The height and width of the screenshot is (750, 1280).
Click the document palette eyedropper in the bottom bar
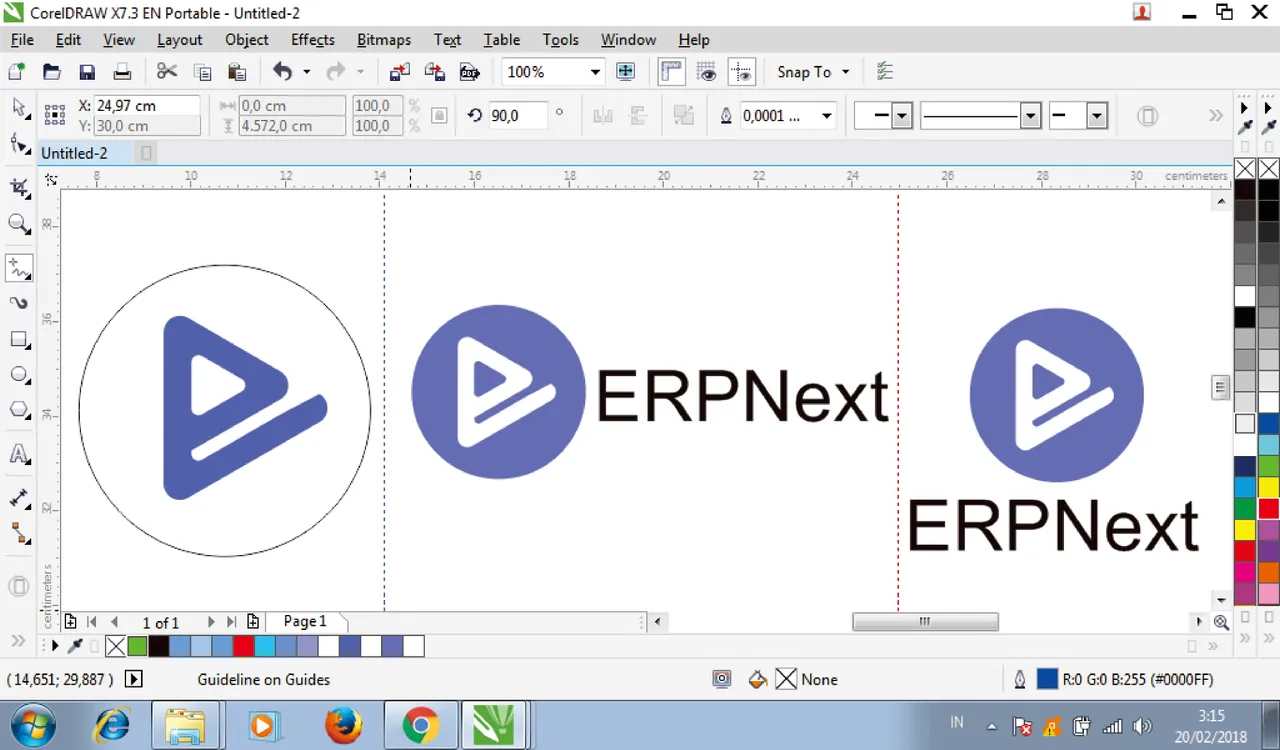point(74,646)
